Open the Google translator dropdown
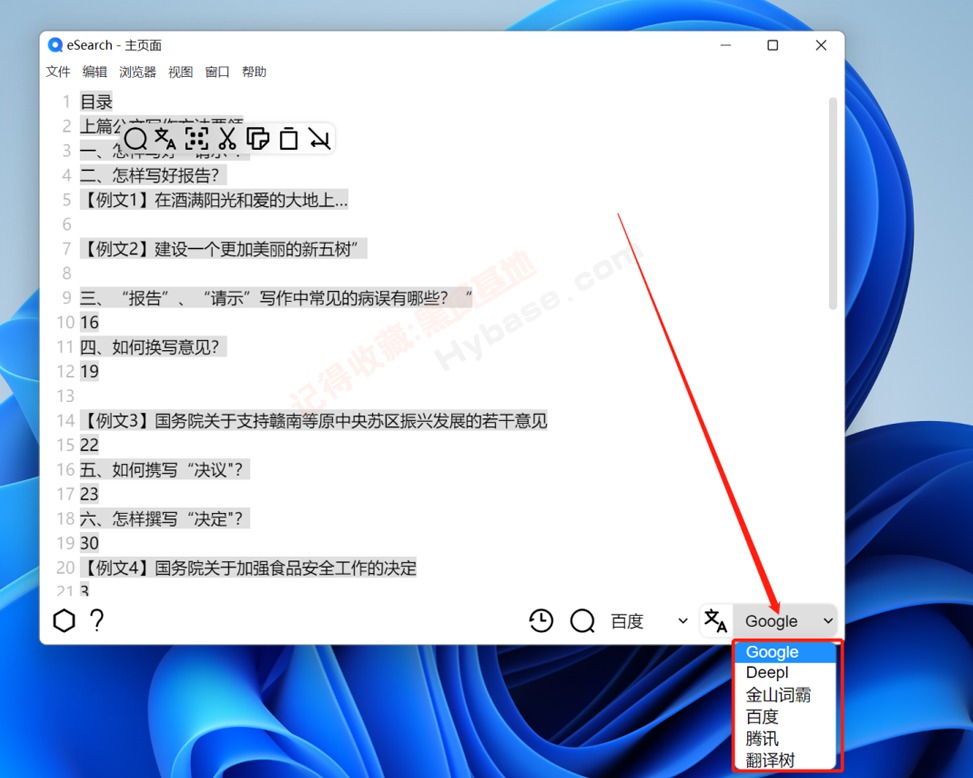The width and height of the screenshot is (973, 778). (787, 621)
